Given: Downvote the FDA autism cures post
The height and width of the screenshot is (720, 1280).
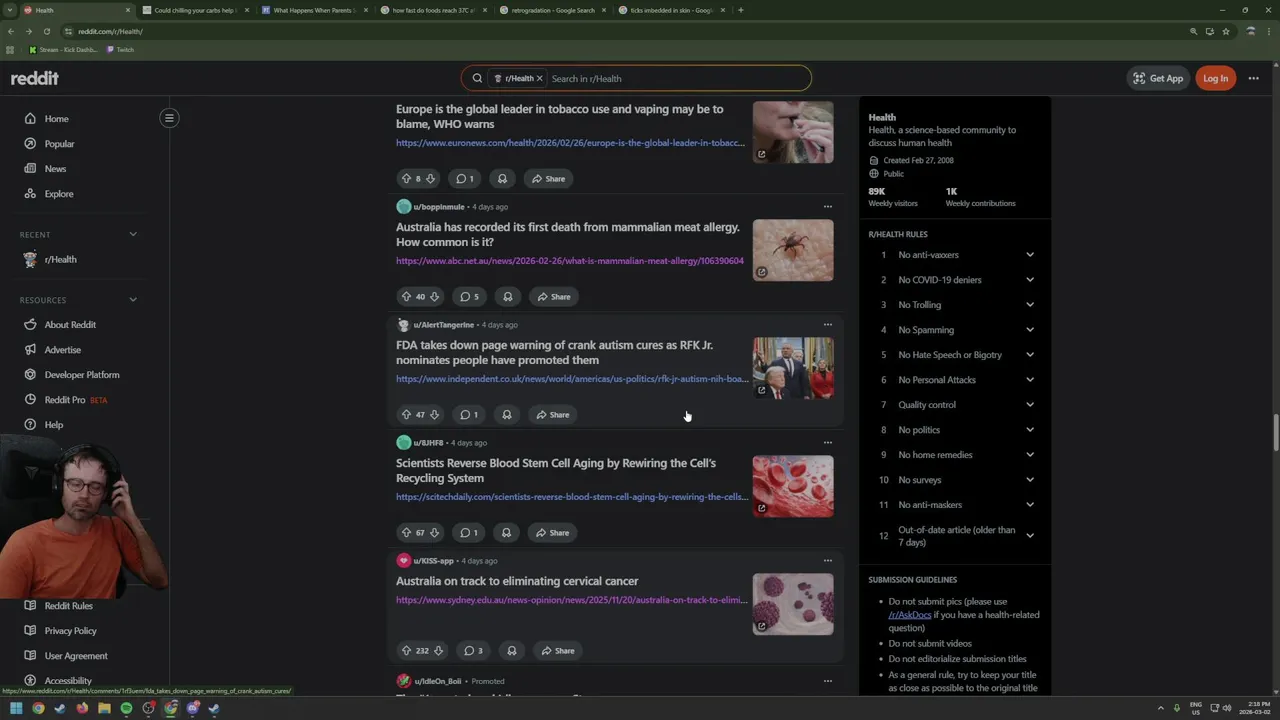Looking at the screenshot, I should click(x=434, y=415).
